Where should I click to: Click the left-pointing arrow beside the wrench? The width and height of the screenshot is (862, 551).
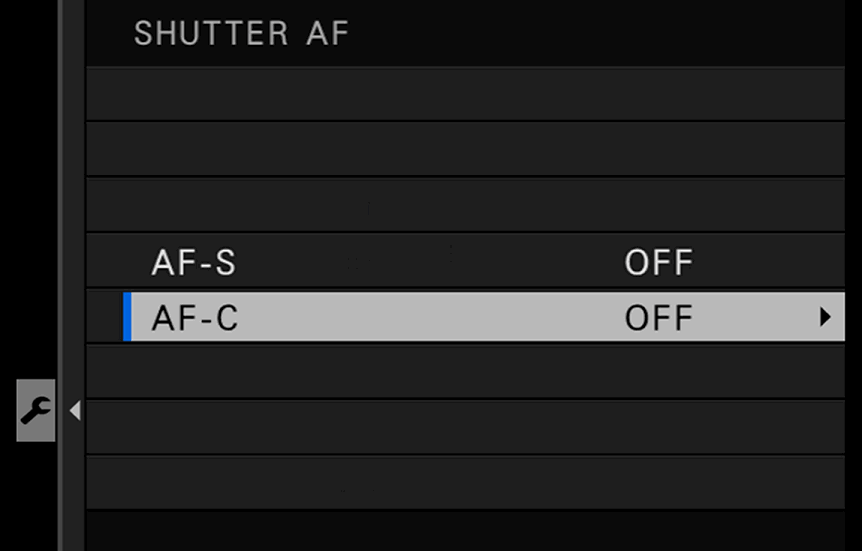(75, 410)
